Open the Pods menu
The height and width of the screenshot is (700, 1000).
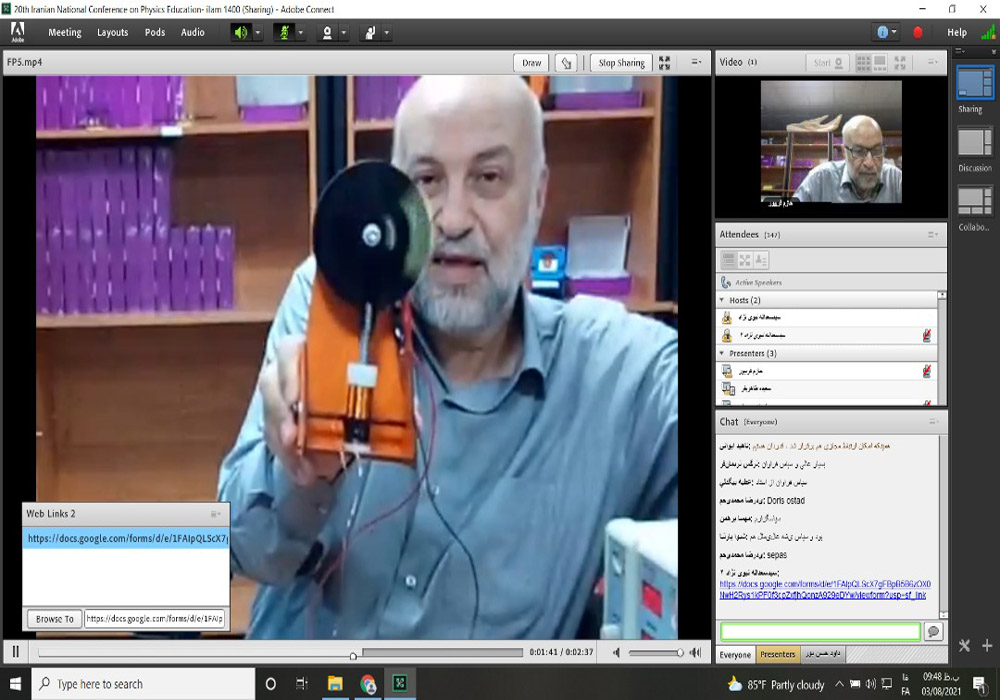click(x=155, y=32)
